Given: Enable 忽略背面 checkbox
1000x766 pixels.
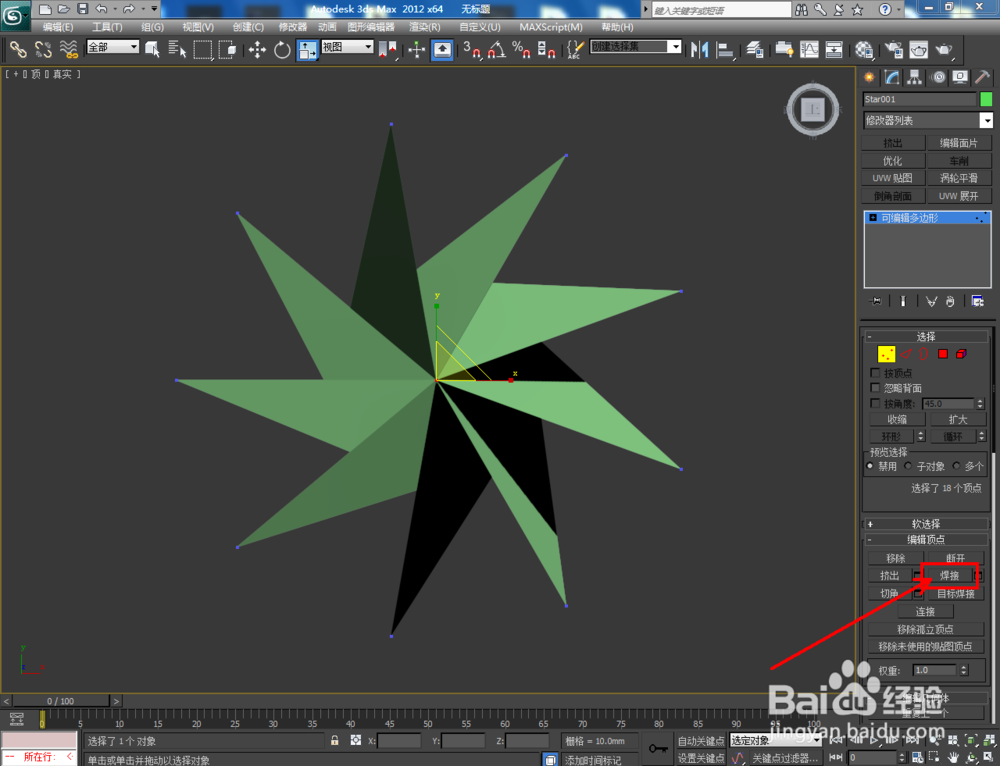Looking at the screenshot, I should click(875, 388).
